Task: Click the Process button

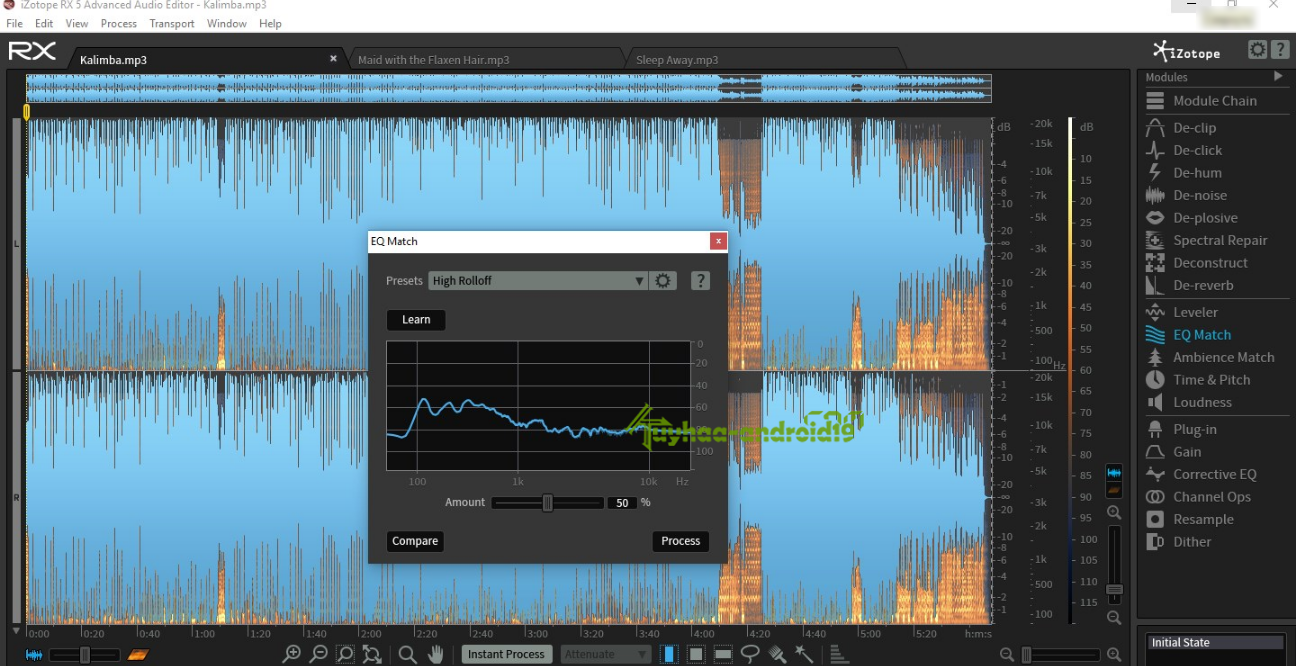Action: click(681, 541)
